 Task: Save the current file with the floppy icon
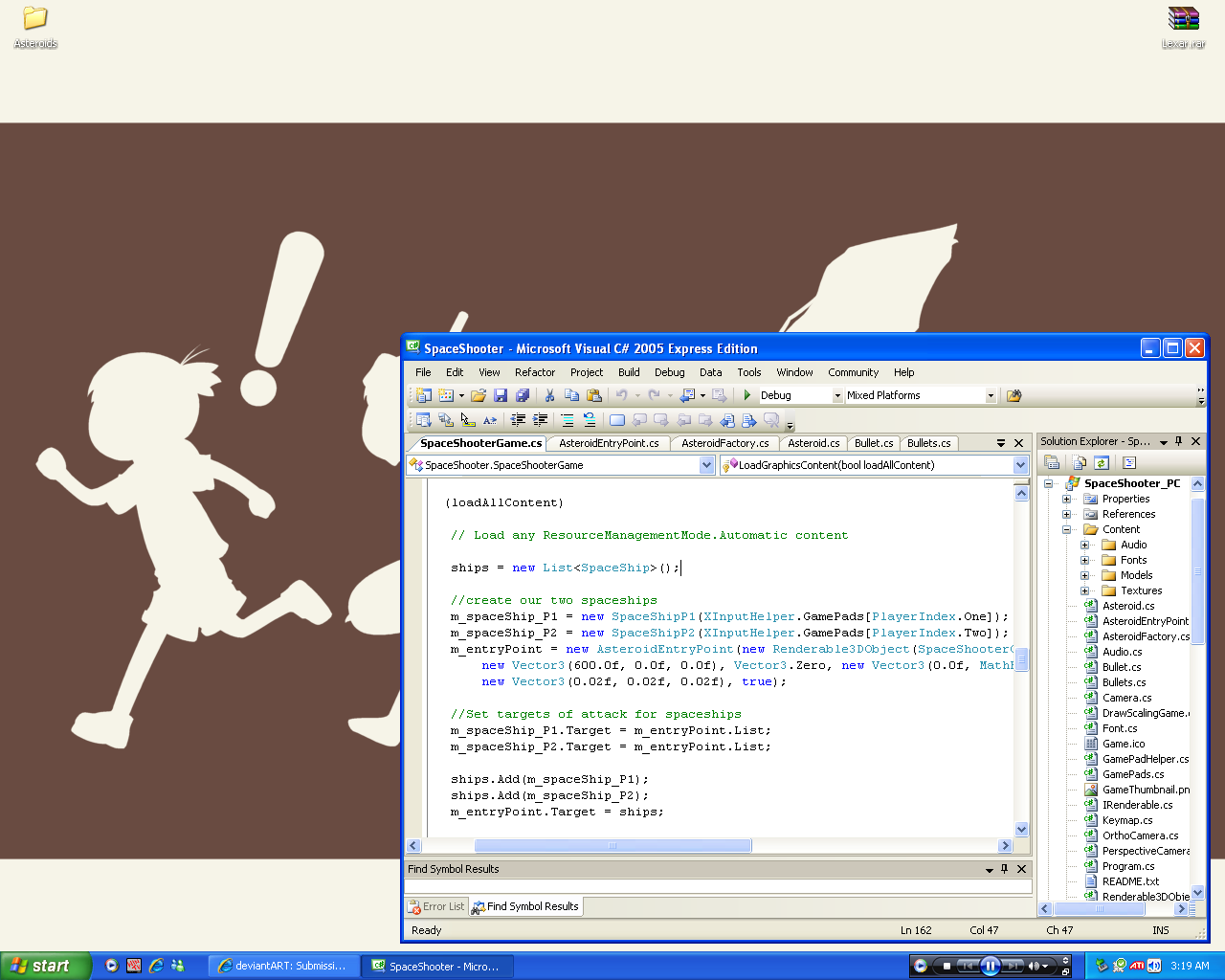[x=501, y=395]
